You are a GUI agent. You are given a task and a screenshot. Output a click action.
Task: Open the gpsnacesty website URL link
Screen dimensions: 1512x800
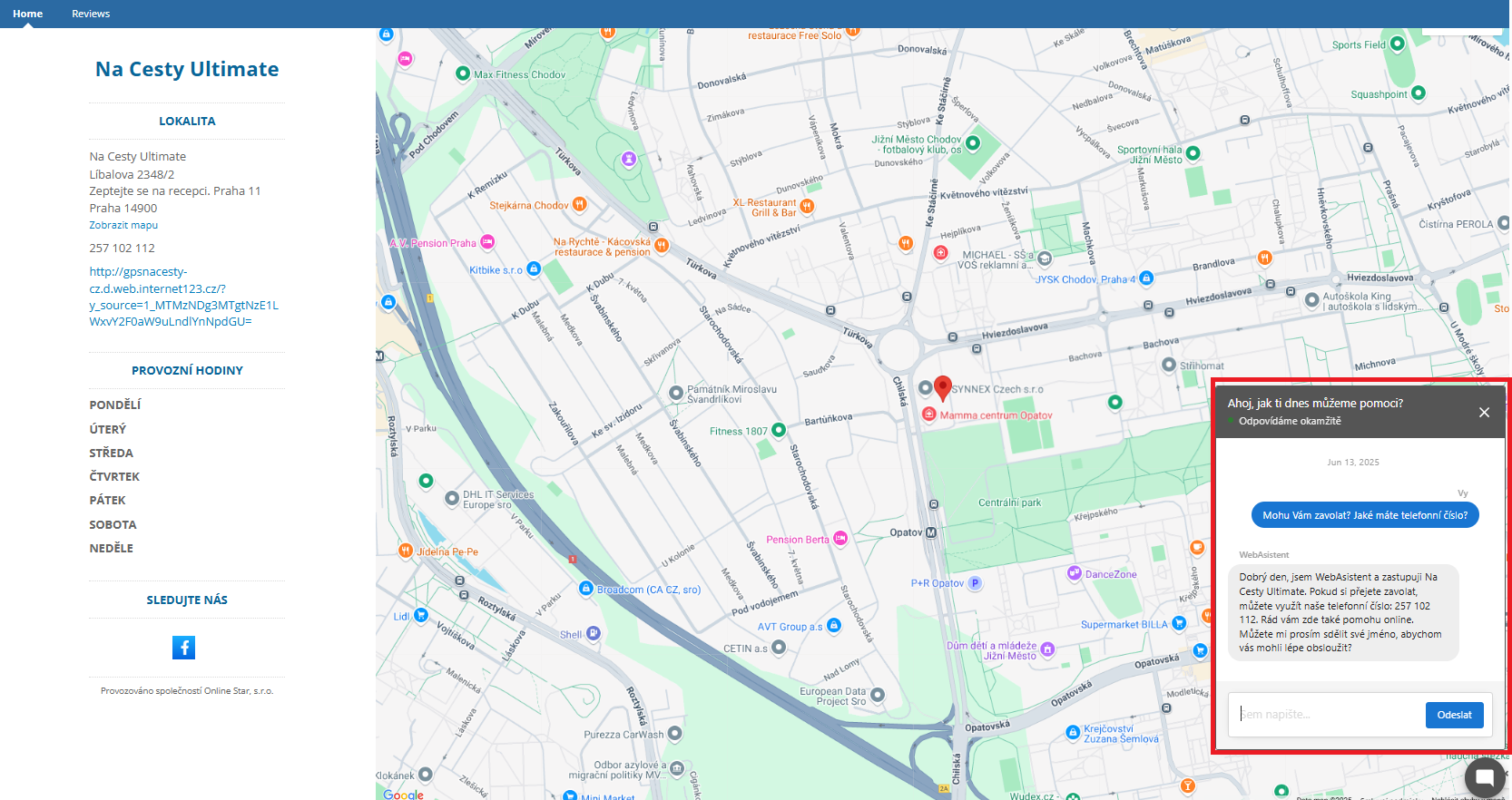[x=183, y=297]
